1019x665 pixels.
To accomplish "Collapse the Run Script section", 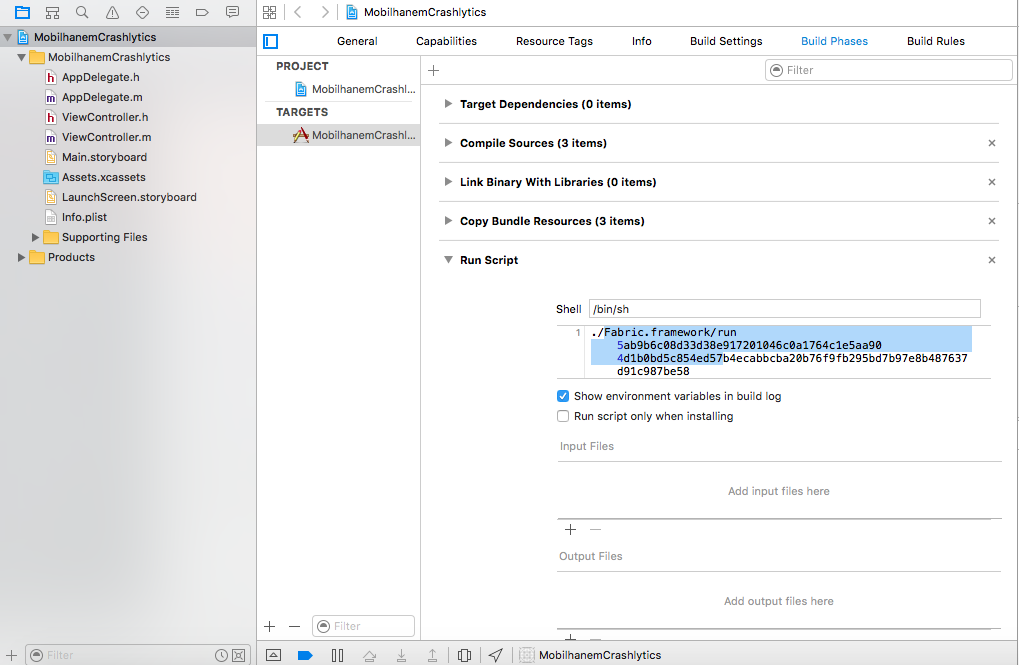I will tap(448, 260).
